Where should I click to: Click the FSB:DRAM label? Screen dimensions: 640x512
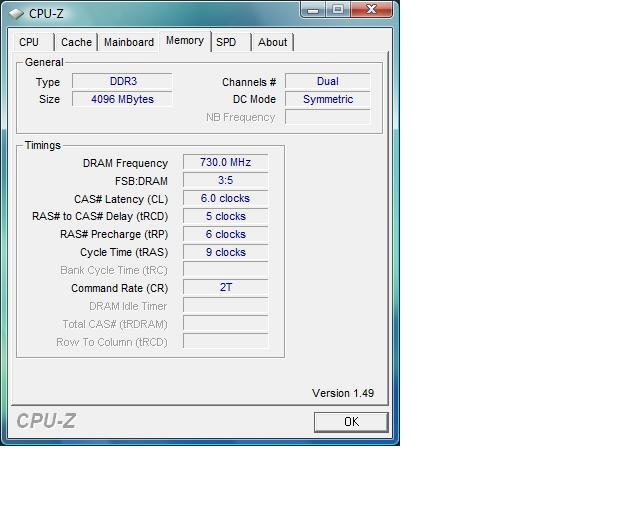141,181
